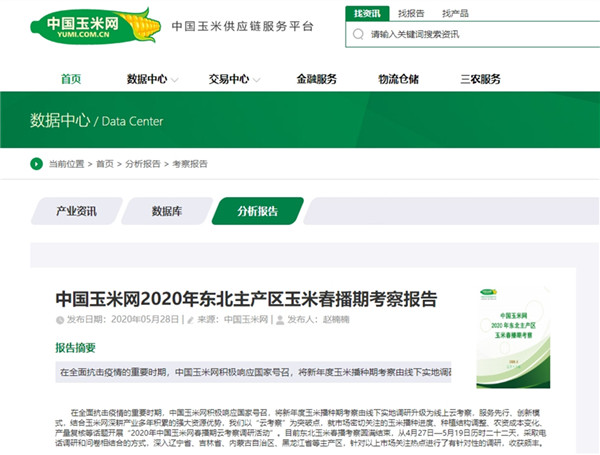The image size is (600, 455).
Task: Click the 发布日期: 2020年05月28日 text
Action: (123, 320)
